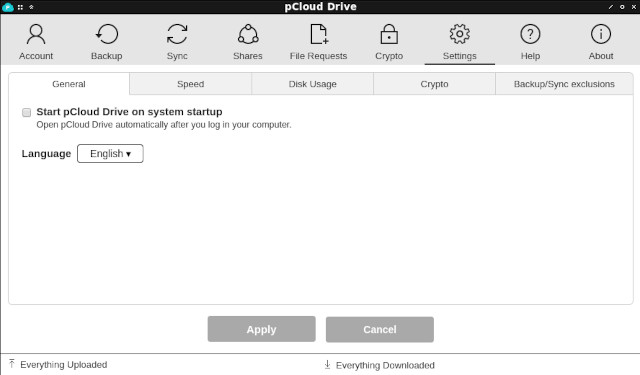Click the upload arrow status icon
This screenshot has height=375, width=640.
click(x=12, y=364)
